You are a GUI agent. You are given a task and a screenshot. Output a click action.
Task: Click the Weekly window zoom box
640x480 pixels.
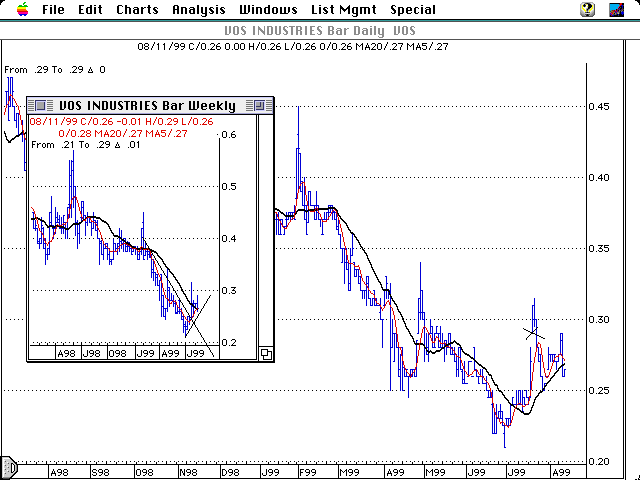(x=259, y=106)
